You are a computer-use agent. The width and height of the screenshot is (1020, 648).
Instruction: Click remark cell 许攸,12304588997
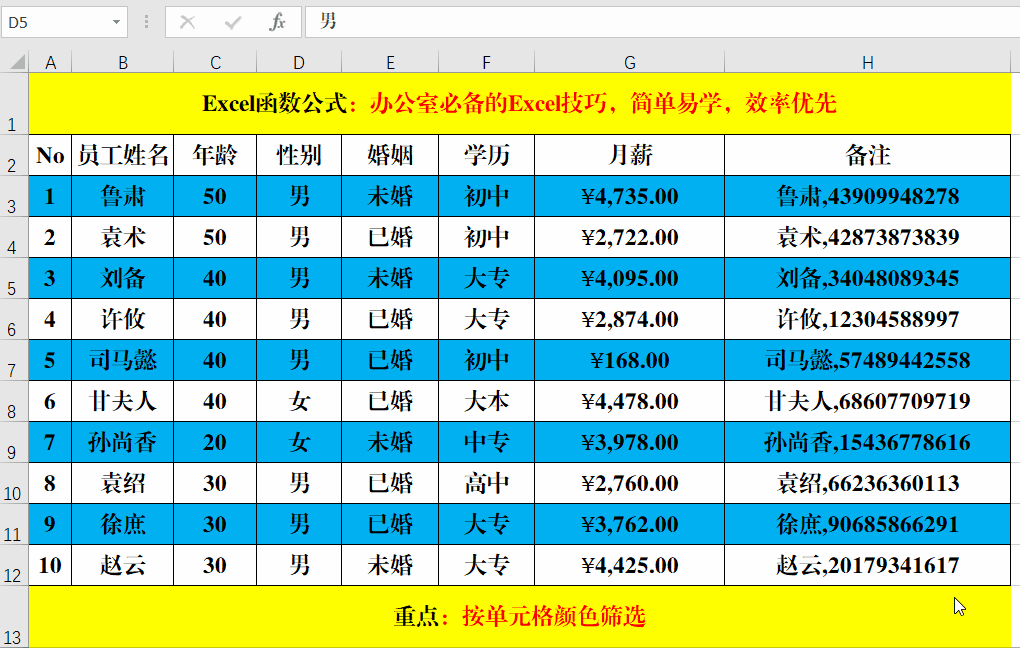click(x=868, y=319)
